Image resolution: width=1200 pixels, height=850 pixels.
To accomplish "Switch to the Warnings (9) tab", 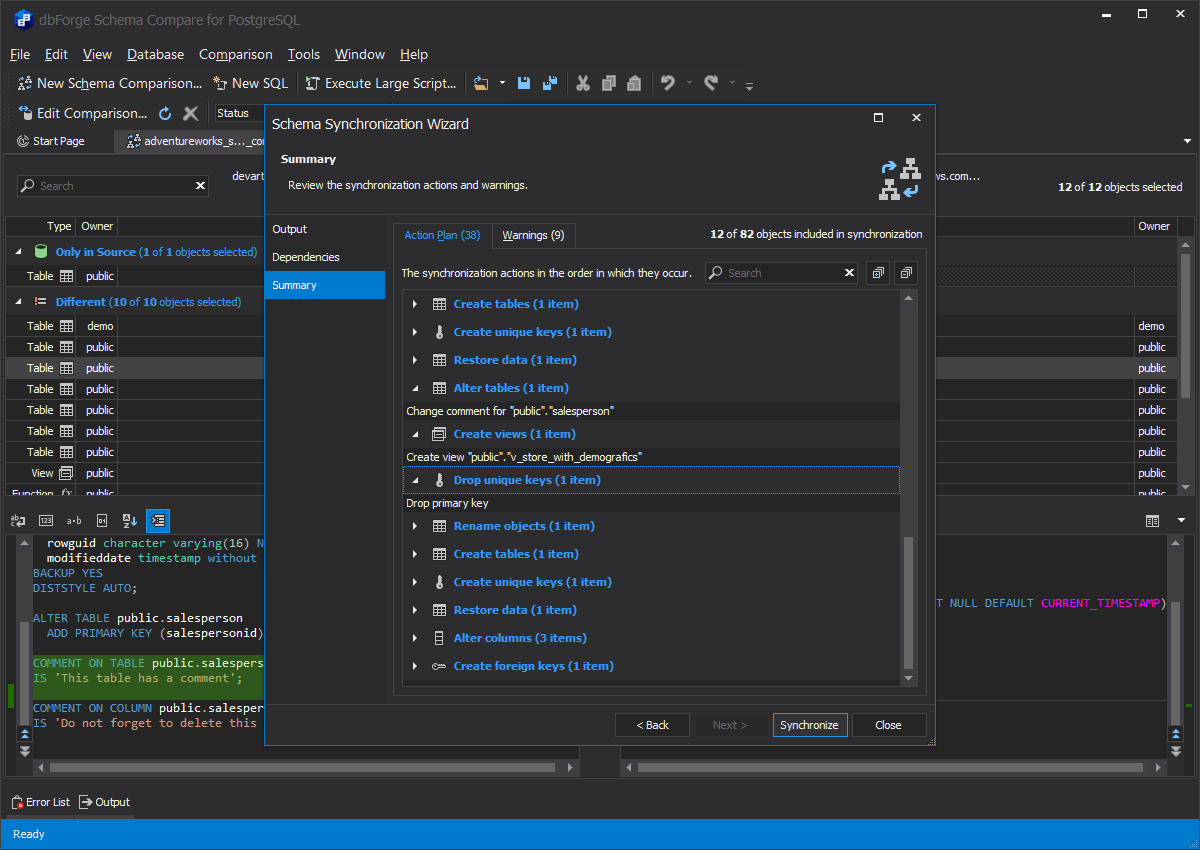I will click(533, 235).
